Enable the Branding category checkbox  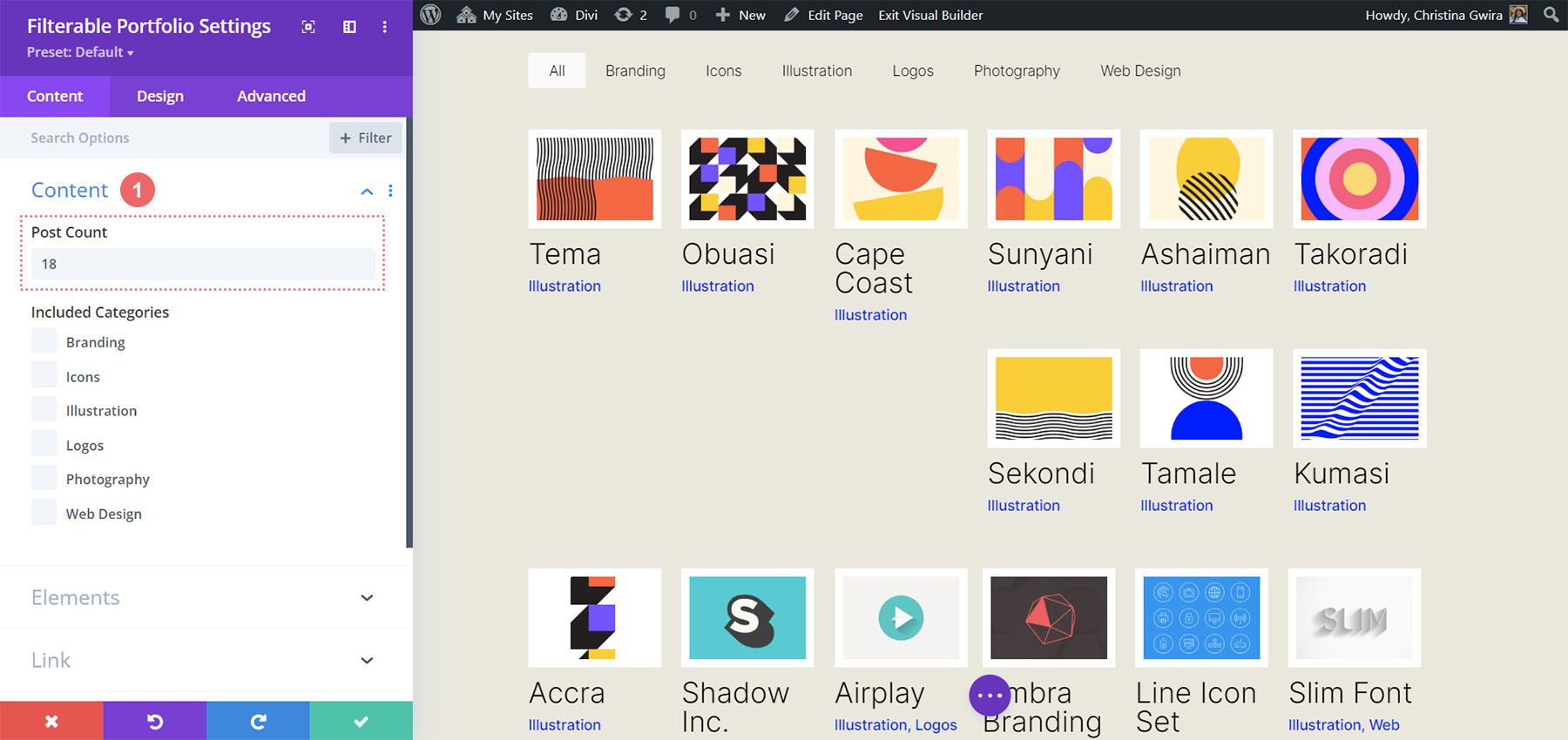coord(44,341)
